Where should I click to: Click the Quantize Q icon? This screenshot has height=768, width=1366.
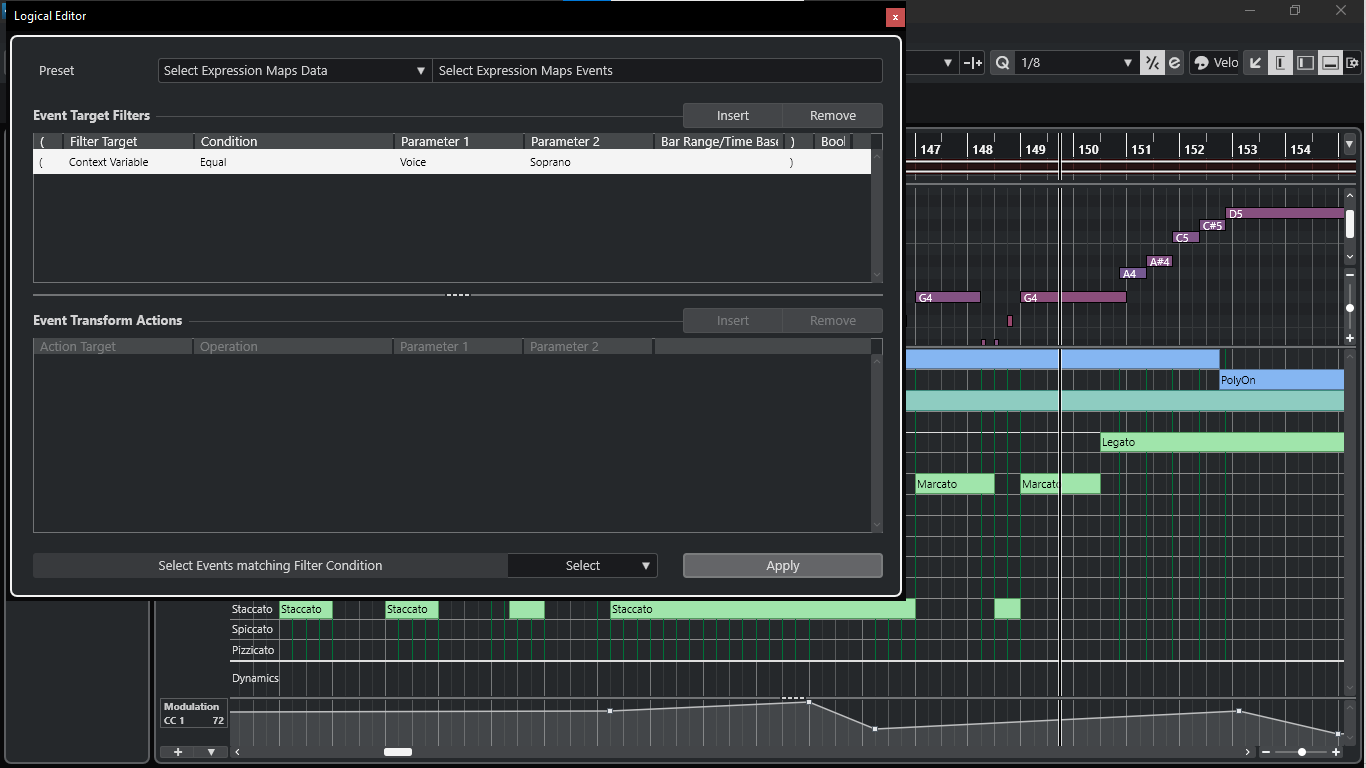(x=1002, y=63)
